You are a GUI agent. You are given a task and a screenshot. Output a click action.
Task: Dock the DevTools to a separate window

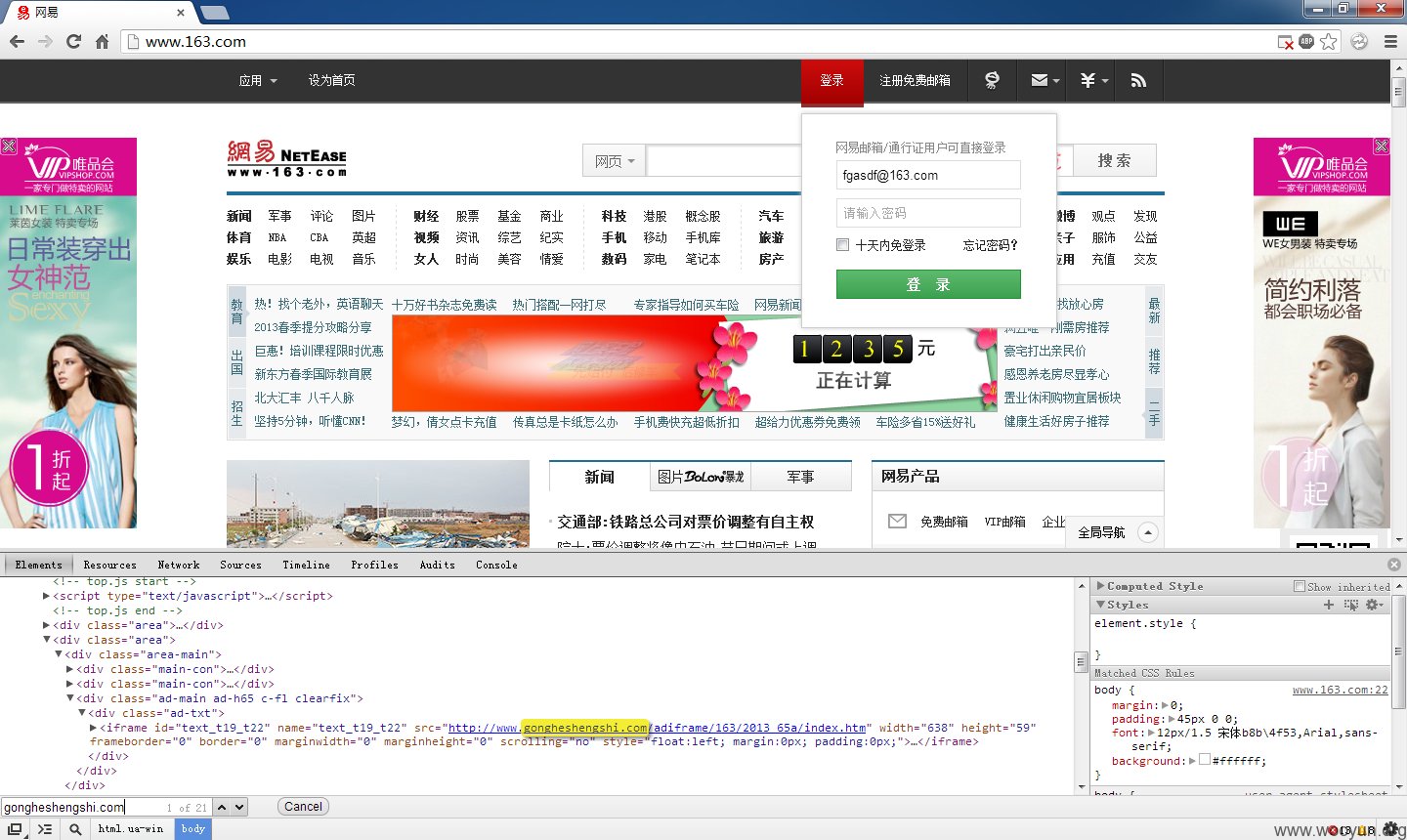[x=15, y=829]
